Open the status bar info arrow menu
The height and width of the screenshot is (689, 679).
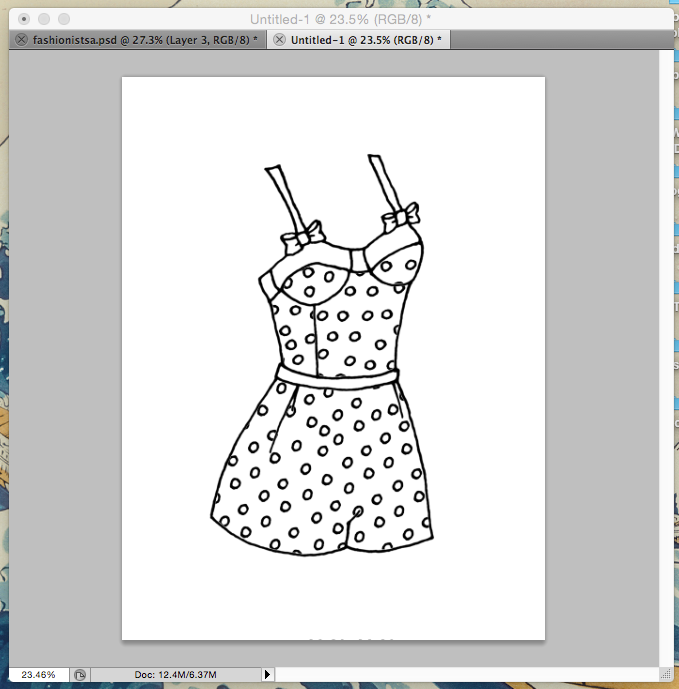pos(268,674)
